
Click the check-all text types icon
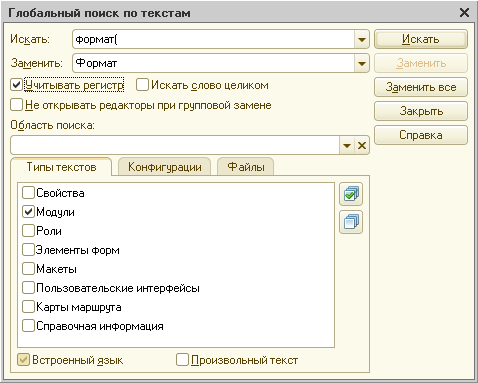click(351, 194)
